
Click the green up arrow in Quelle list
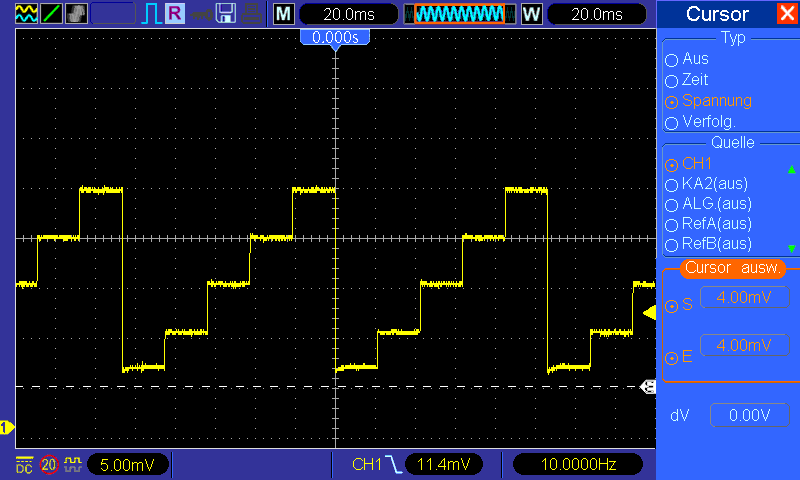[x=791, y=169]
